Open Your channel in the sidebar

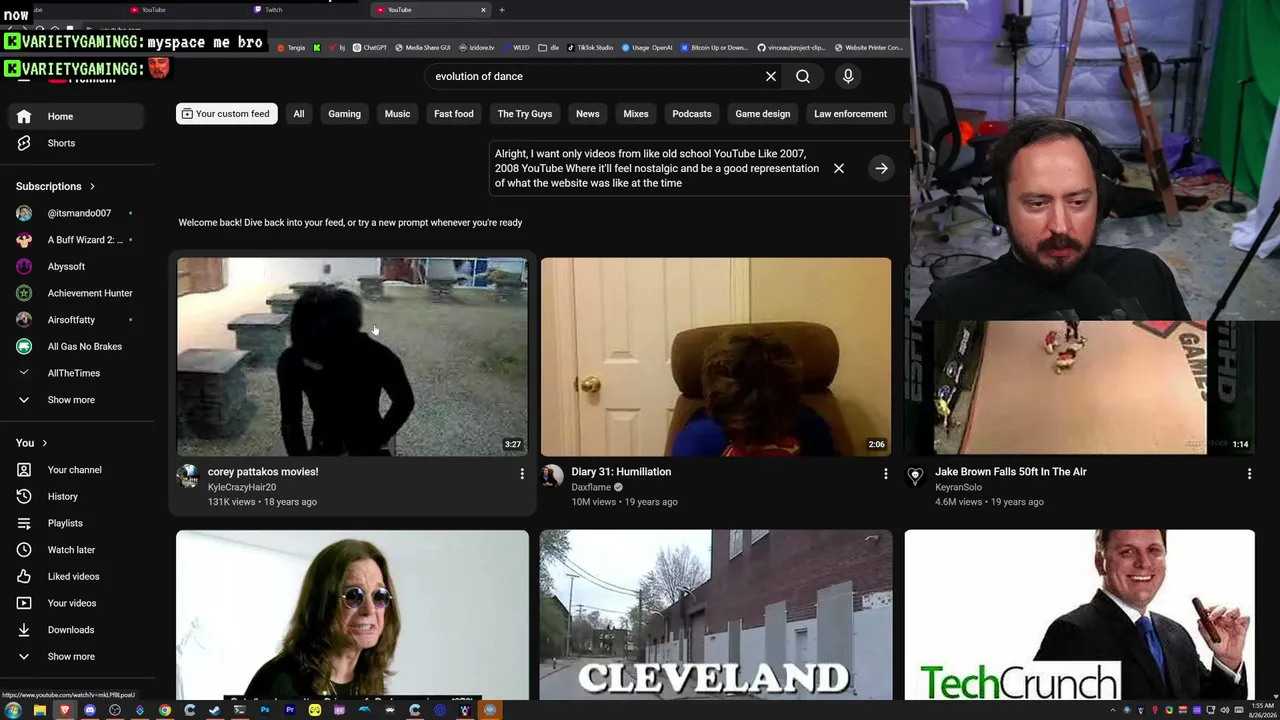pos(78,470)
